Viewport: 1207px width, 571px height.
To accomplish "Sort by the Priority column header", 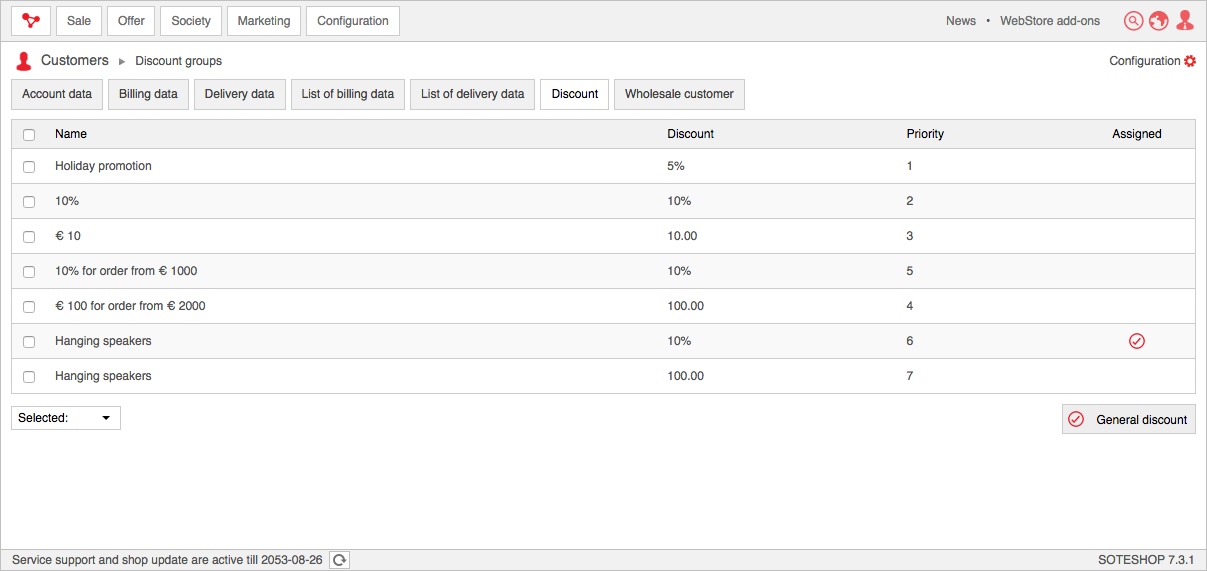I will 925,134.
